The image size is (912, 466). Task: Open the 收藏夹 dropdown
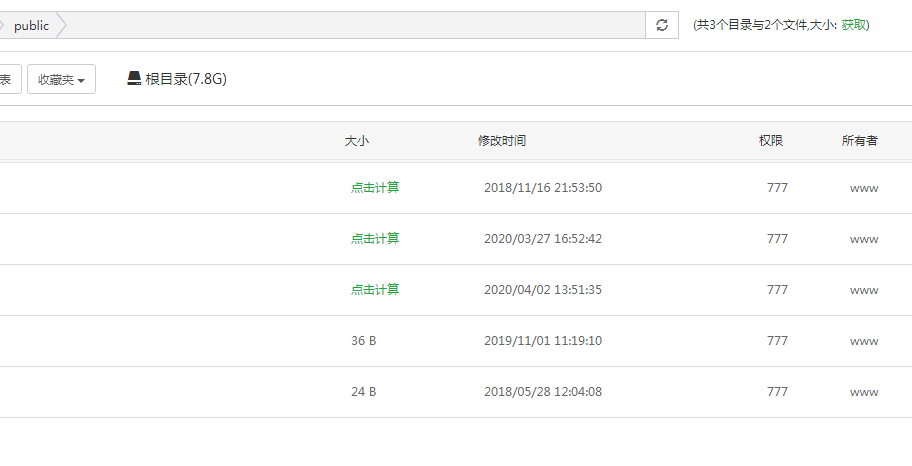pos(61,80)
